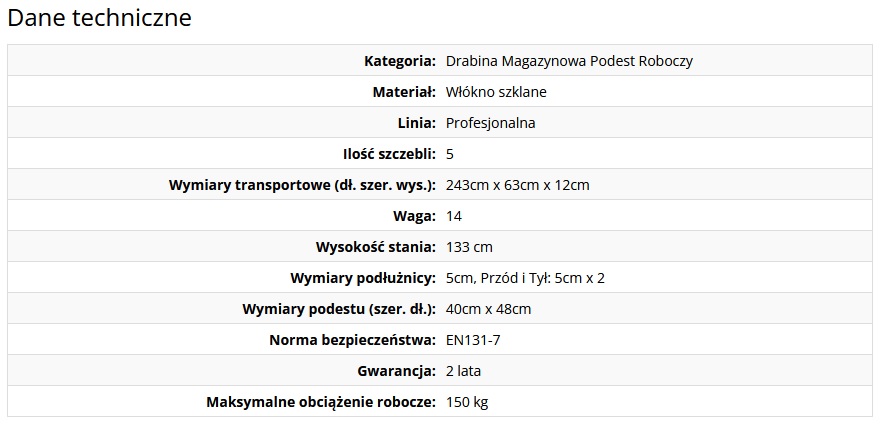The image size is (884, 427).
Task: Click the Profesjonalna value
Action: coord(490,123)
